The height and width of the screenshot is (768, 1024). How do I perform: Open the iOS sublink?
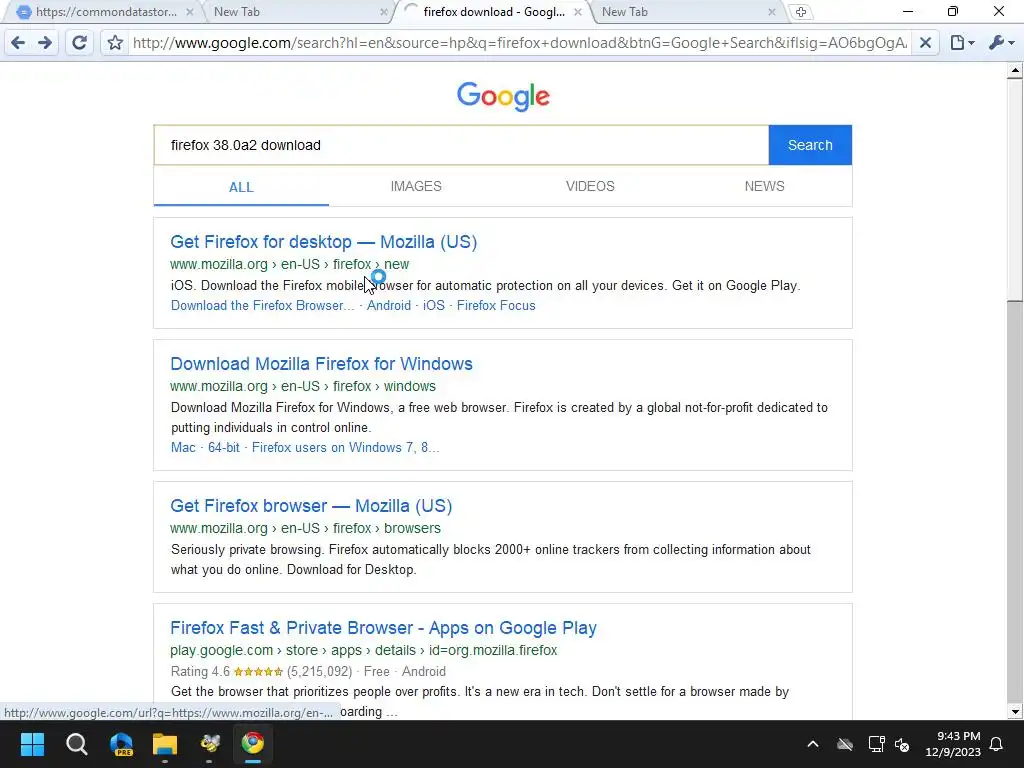point(434,306)
